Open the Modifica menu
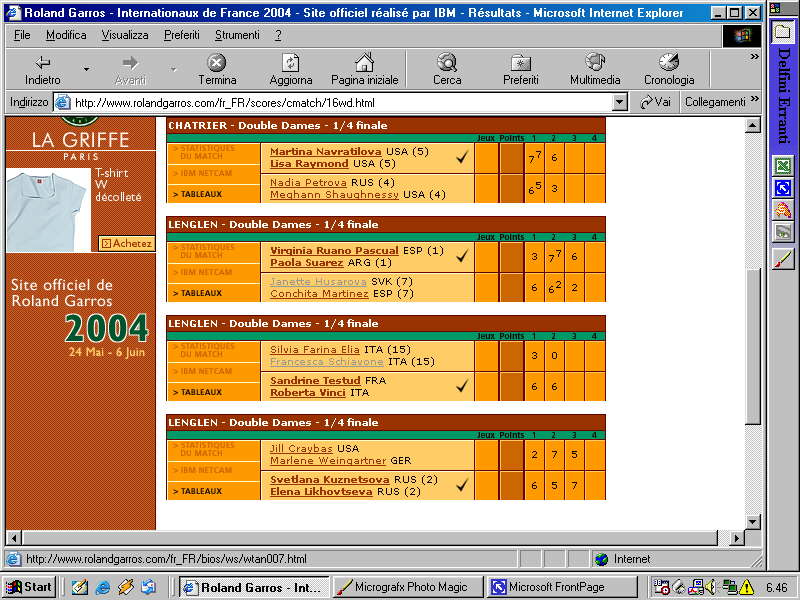 click(66, 35)
